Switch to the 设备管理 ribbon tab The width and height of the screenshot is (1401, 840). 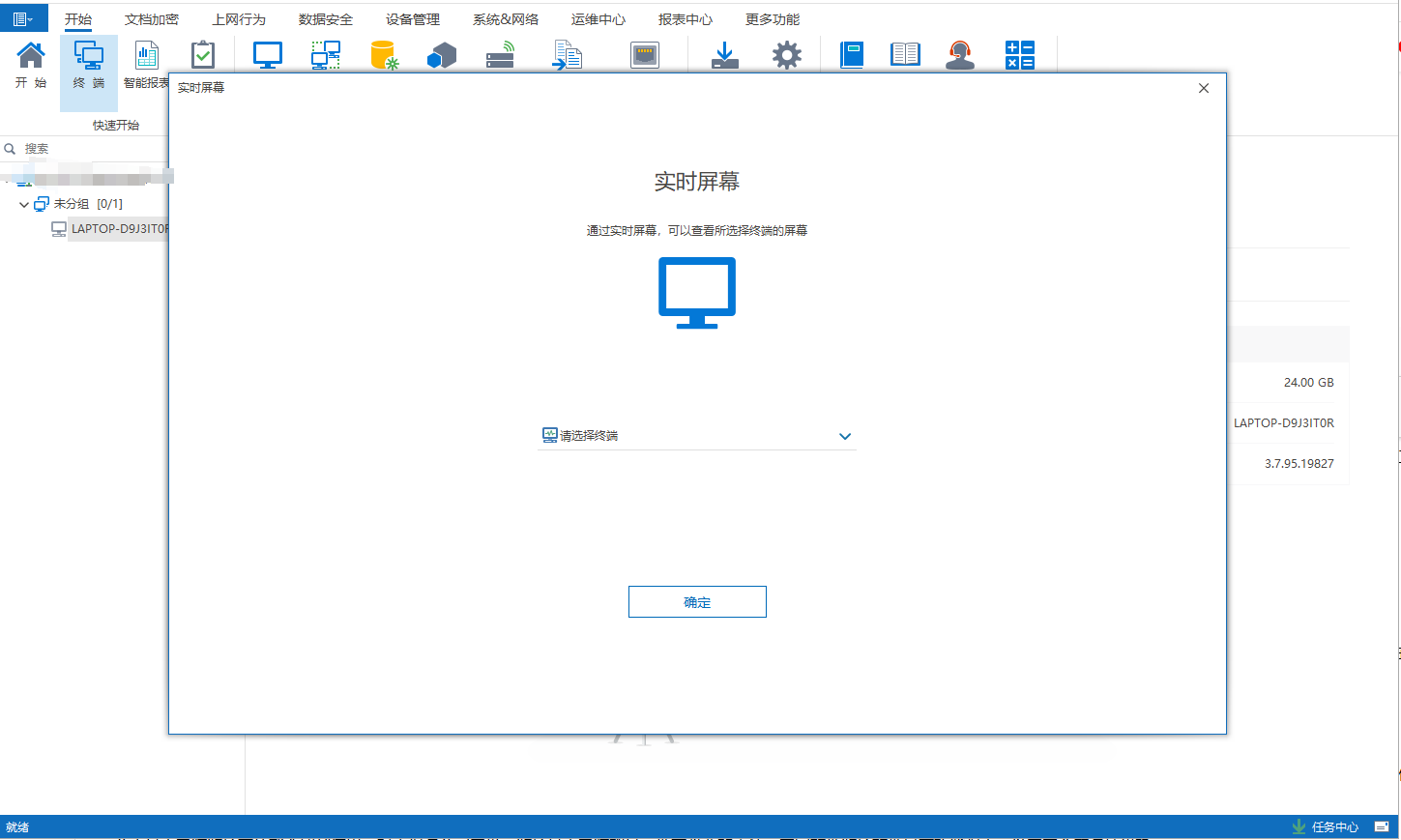pyautogui.click(x=413, y=19)
